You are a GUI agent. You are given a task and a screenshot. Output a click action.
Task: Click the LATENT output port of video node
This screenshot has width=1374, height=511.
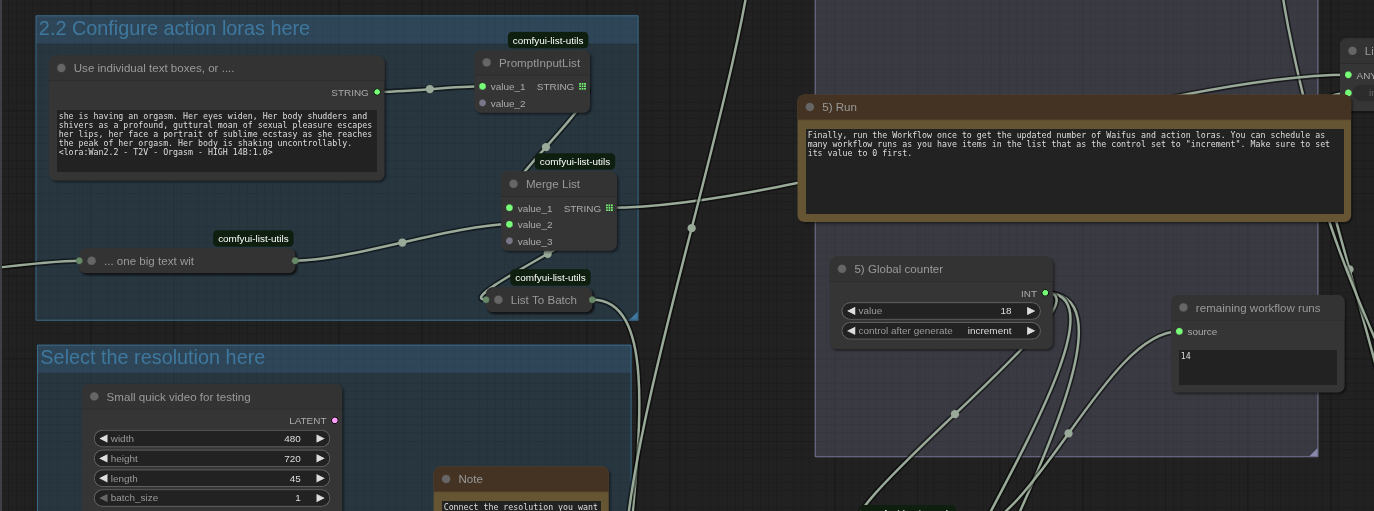[334, 421]
